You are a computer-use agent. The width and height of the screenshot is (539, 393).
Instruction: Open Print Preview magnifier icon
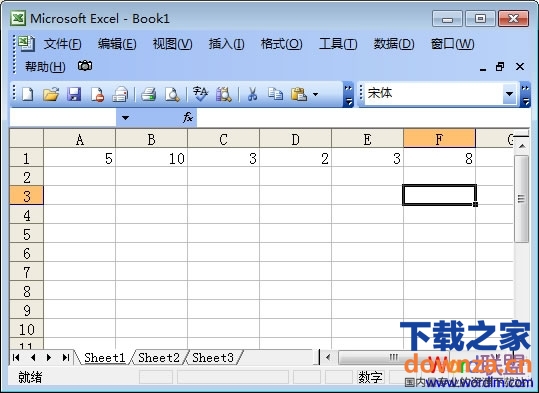click(x=172, y=94)
